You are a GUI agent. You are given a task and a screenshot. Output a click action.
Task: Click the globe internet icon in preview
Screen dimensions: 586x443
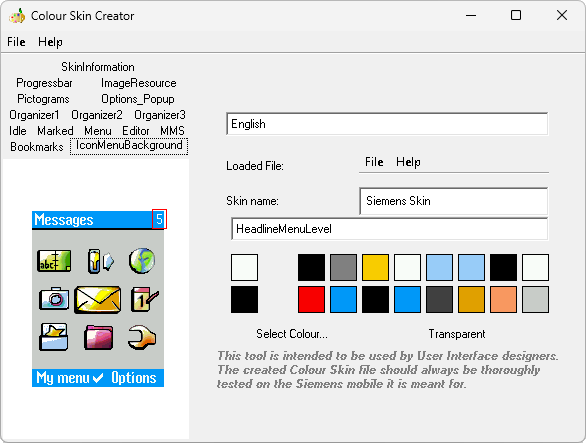pyautogui.click(x=142, y=261)
